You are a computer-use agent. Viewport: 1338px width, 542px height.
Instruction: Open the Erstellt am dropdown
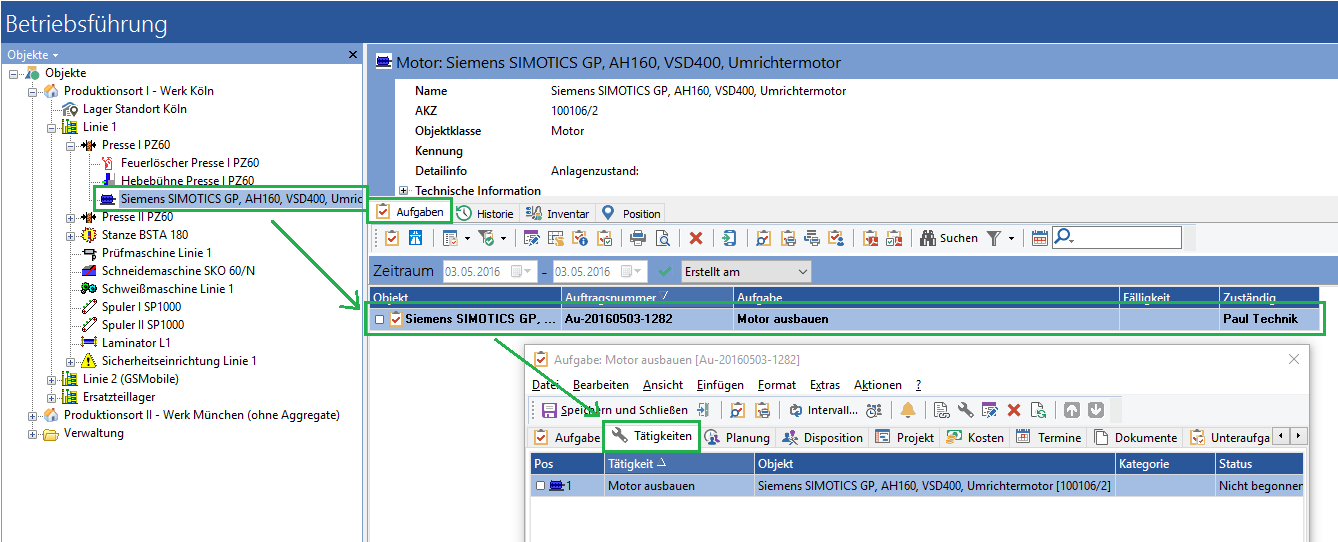point(746,271)
